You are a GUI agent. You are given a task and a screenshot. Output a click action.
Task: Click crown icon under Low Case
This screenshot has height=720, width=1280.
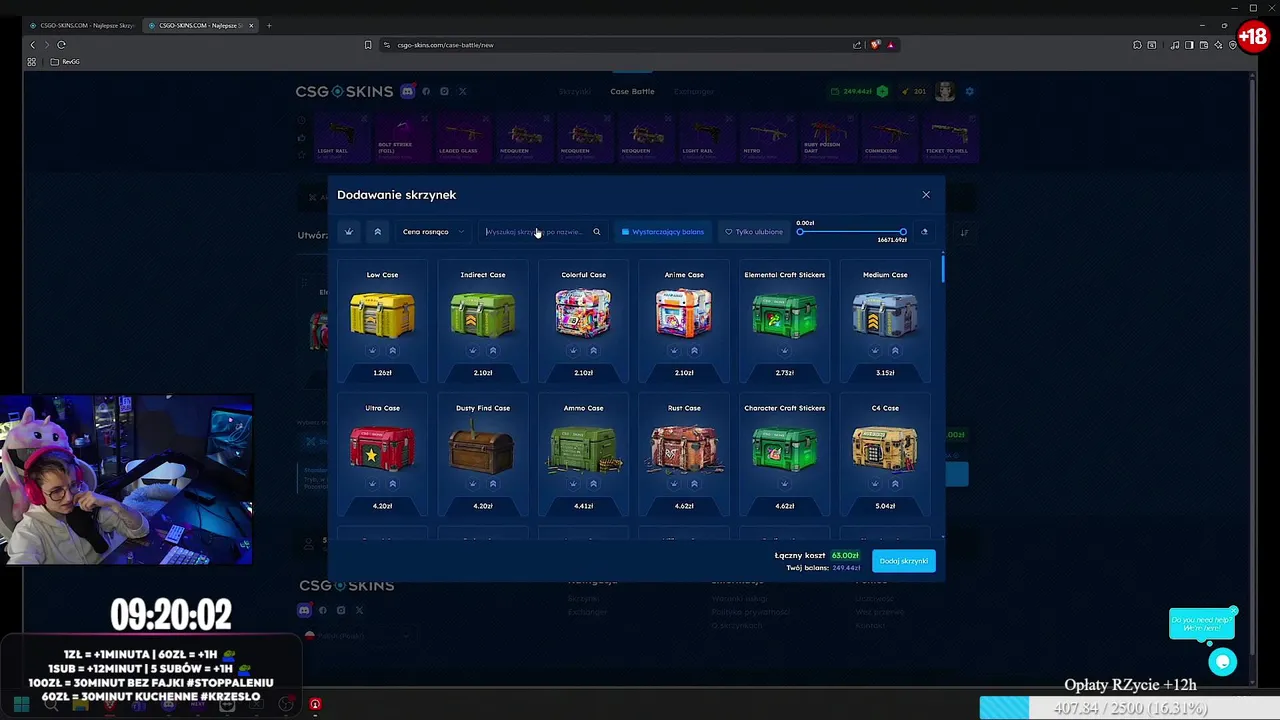point(372,351)
